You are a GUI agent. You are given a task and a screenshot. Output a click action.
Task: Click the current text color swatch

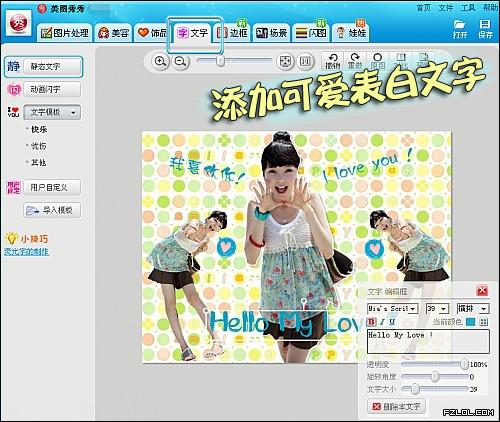click(x=470, y=322)
